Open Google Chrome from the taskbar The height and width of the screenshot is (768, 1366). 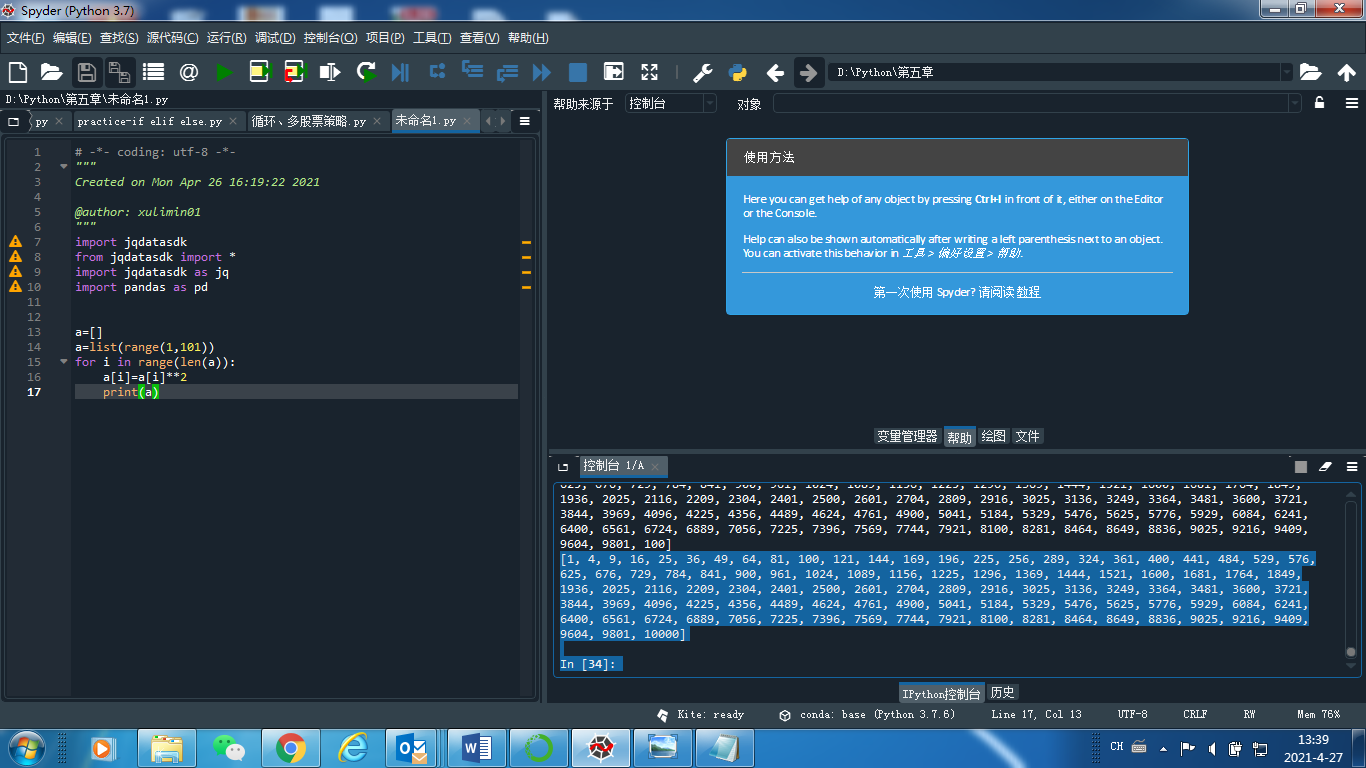tap(291, 747)
